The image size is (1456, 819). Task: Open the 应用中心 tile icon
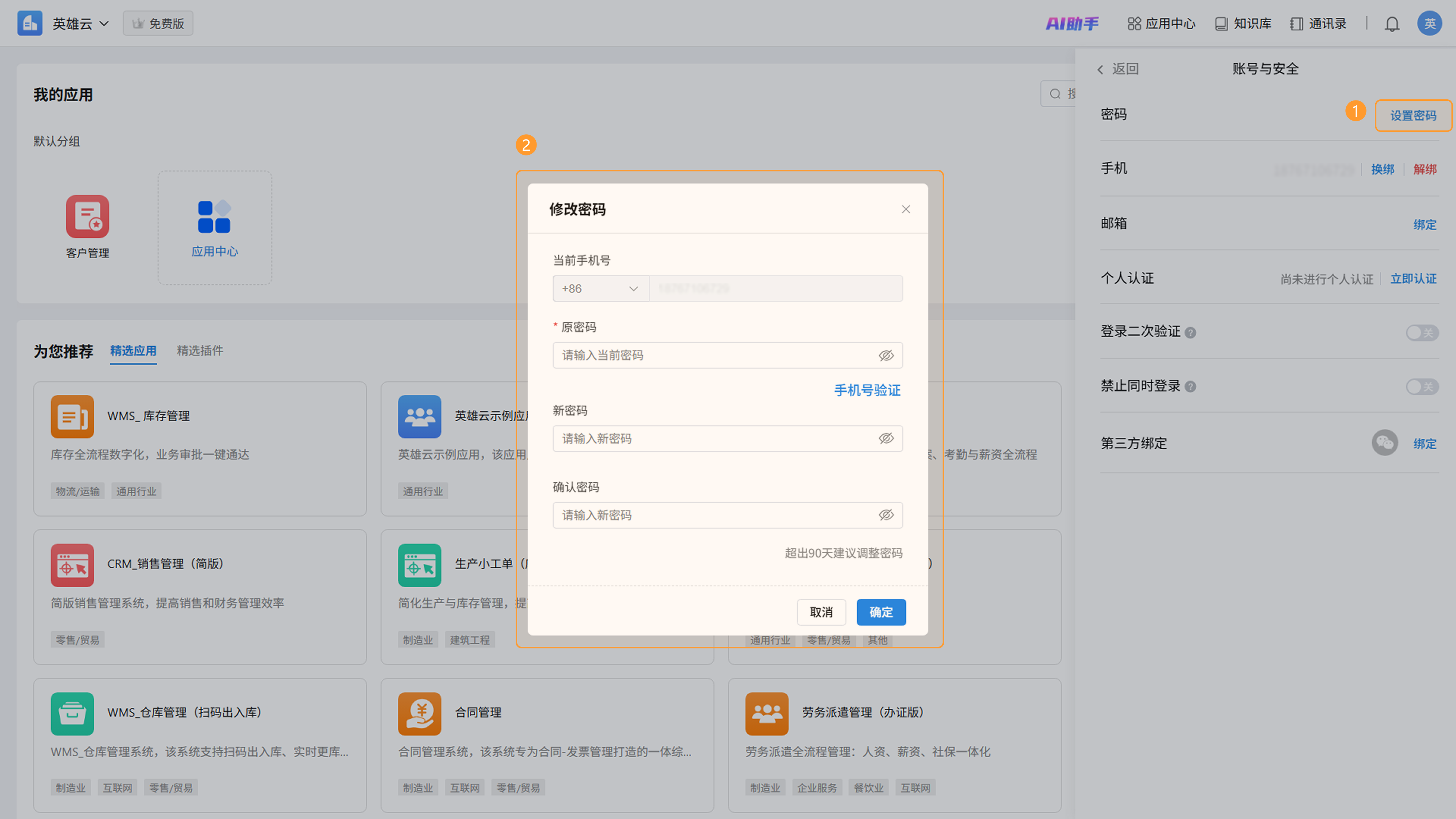click(214, 217)
